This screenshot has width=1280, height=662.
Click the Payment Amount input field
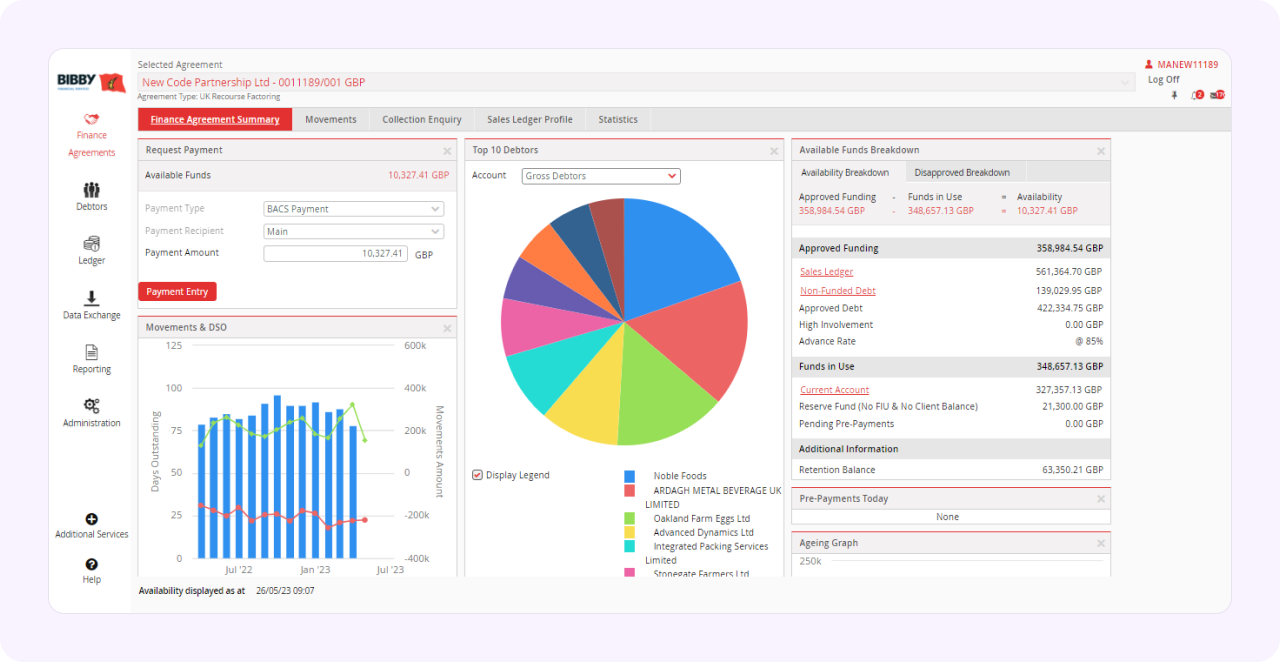335,254
